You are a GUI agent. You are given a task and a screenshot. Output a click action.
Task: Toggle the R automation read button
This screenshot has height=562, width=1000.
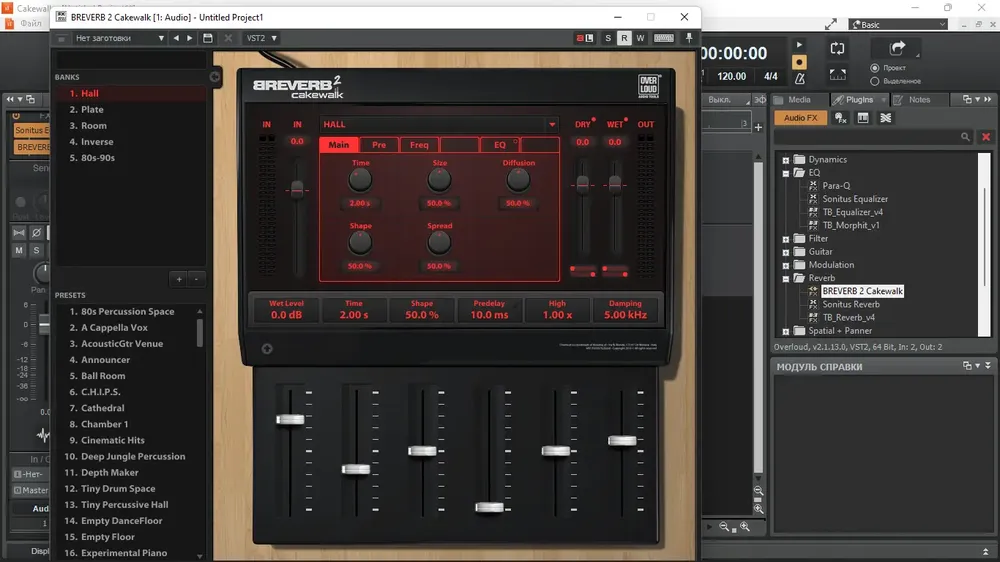point(624,38)
